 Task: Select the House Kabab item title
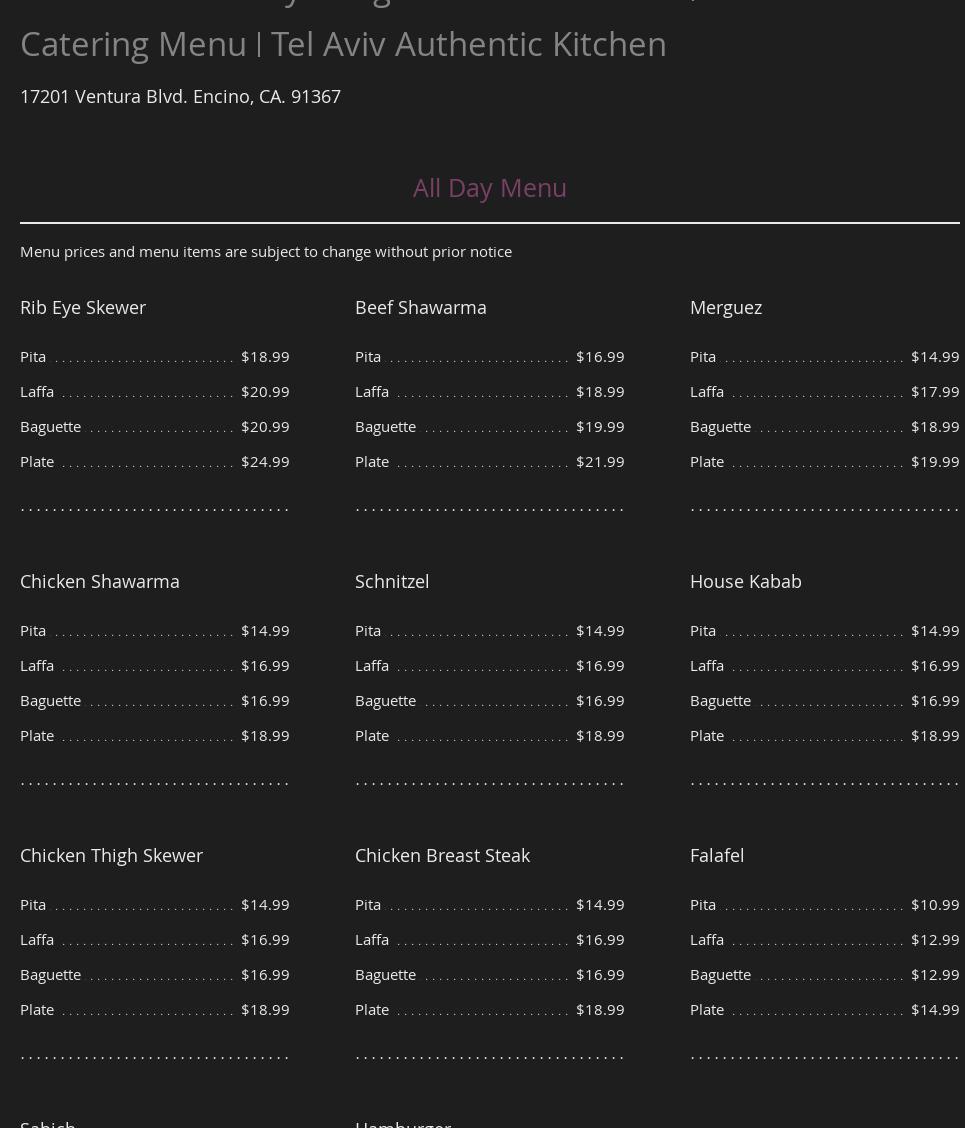(745, 581)
